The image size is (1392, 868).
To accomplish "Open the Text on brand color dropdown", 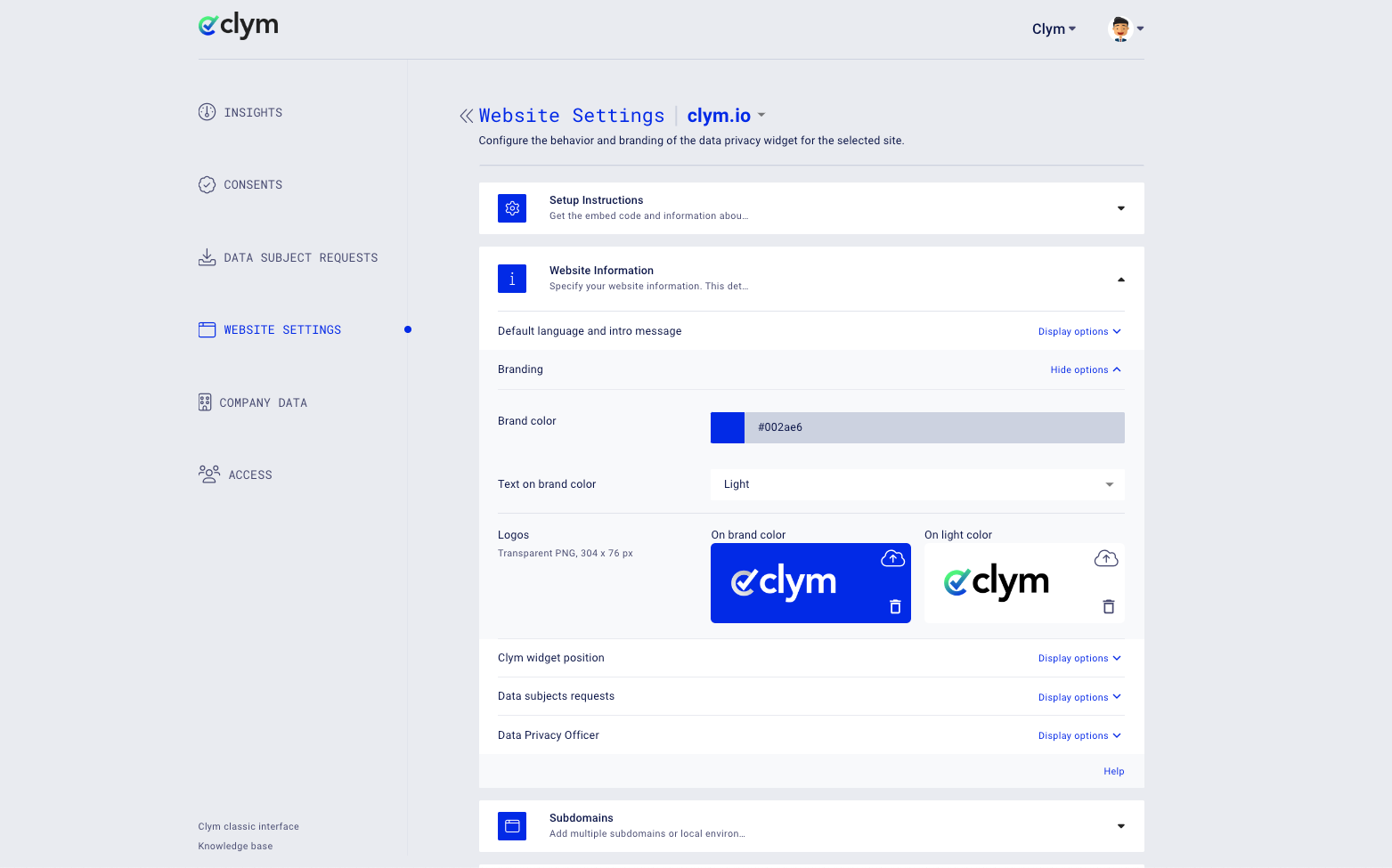I will [x=916, y=484].
